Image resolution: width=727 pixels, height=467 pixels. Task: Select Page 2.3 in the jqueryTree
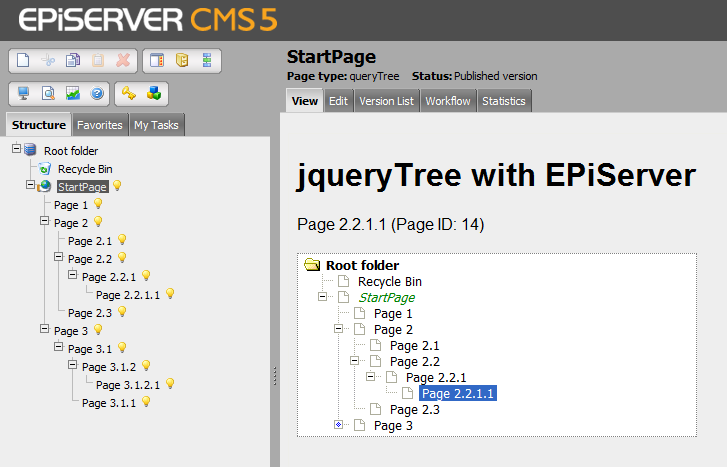click(x=414, y=409)
